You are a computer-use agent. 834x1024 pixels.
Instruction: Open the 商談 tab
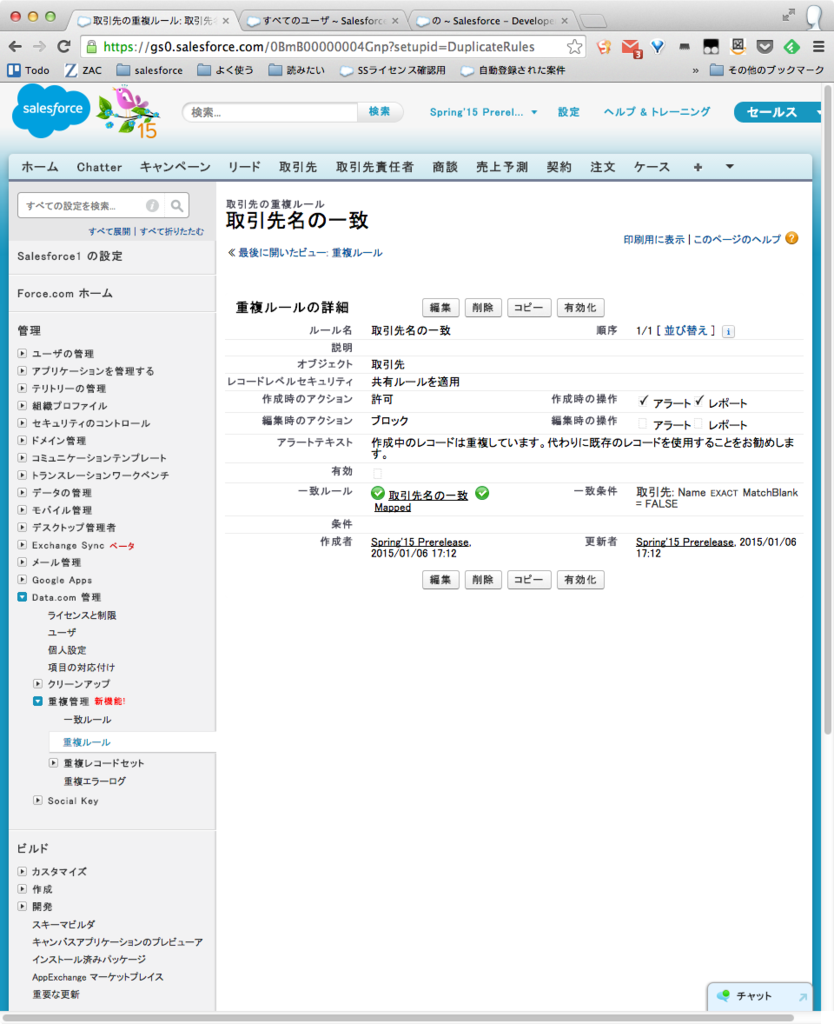[x=445, y=167]
